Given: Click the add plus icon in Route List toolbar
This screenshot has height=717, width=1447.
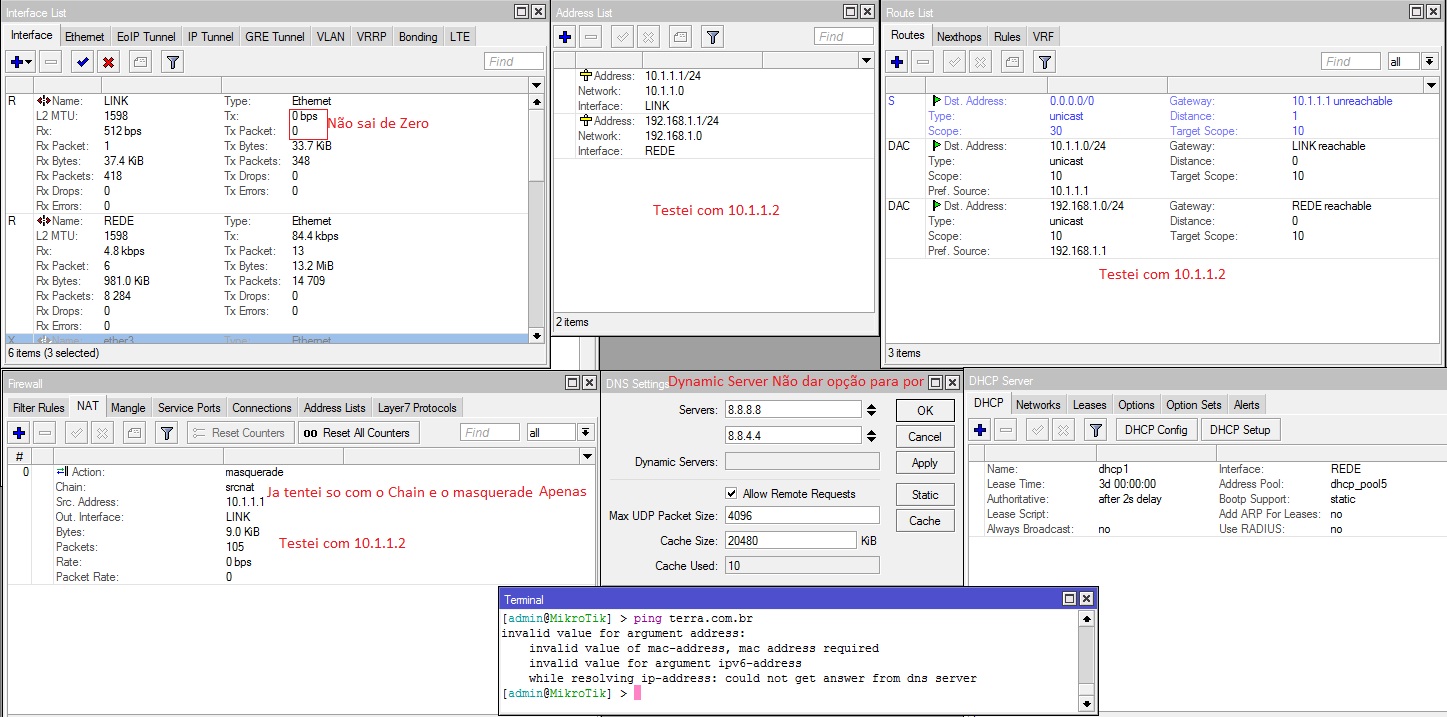Looking at the screenshot, I should 897,62.
